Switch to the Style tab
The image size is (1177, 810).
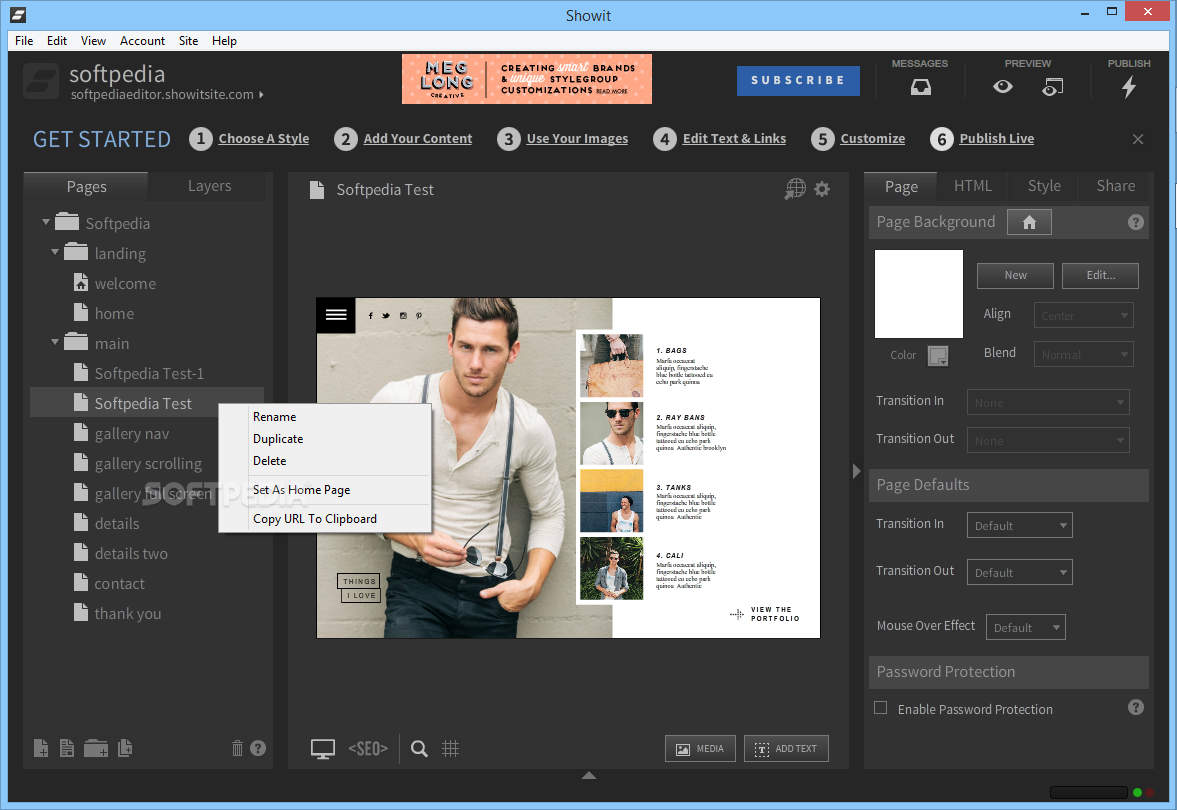1044,186
